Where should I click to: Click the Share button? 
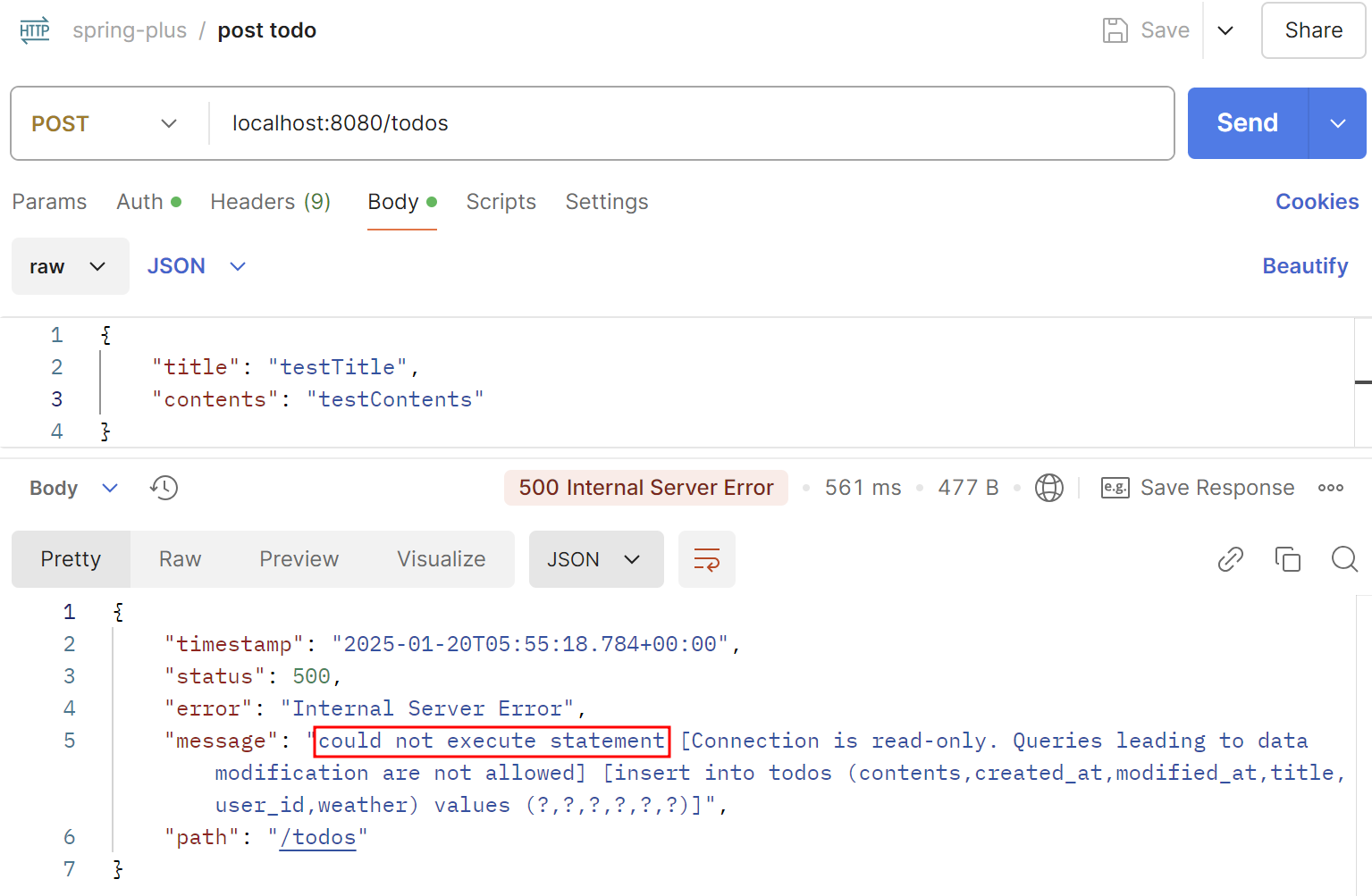pos(1313,30)
